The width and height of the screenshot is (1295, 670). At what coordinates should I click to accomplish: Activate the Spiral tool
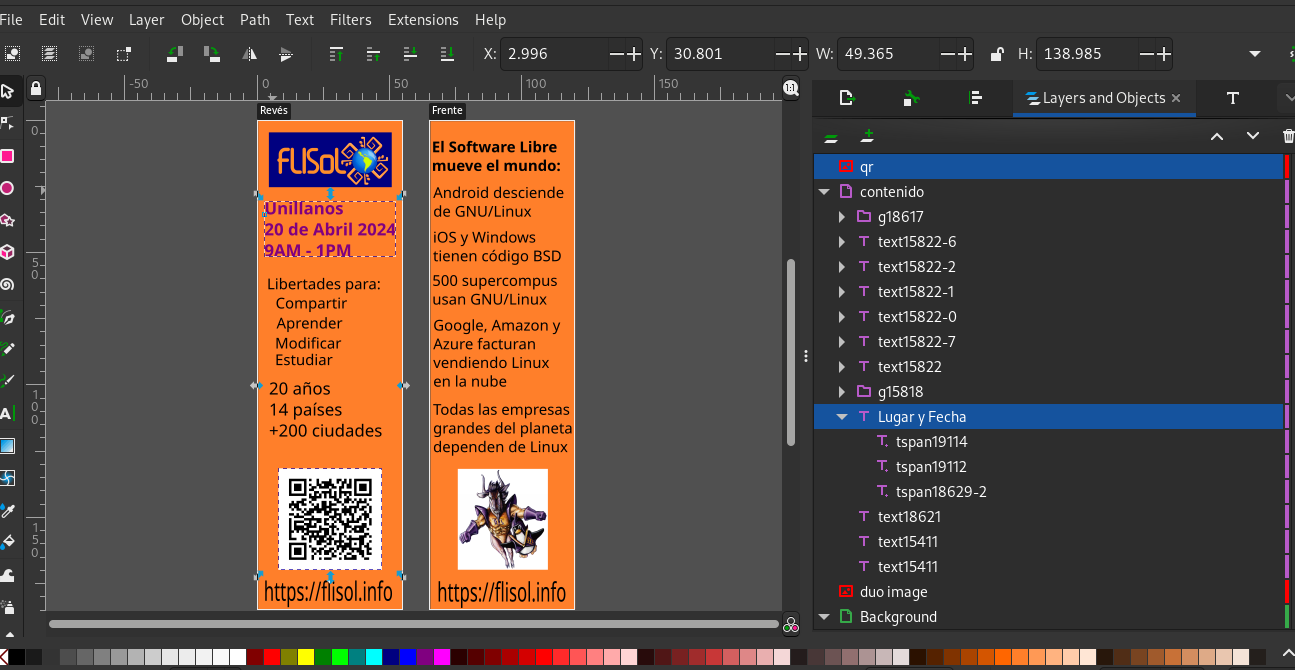[x=8, y=284]
